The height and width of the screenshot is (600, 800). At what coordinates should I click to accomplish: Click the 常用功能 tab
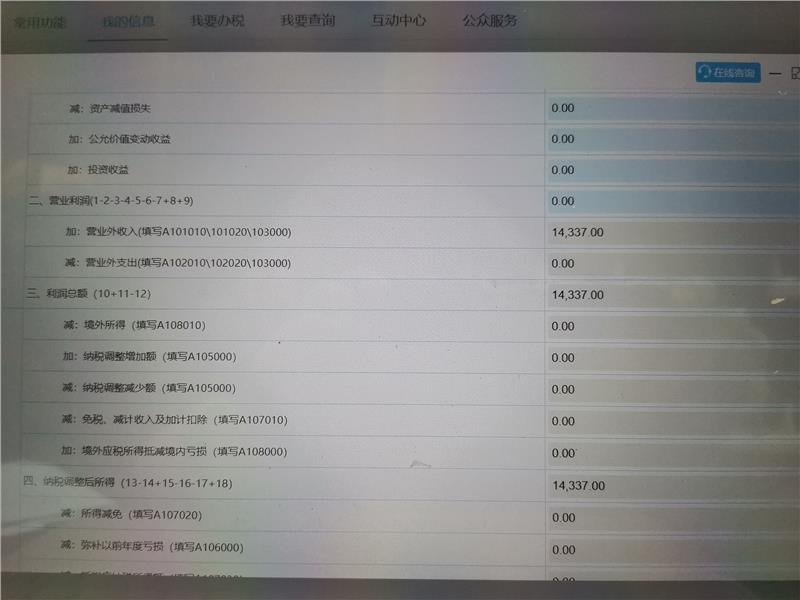[40, 21]
